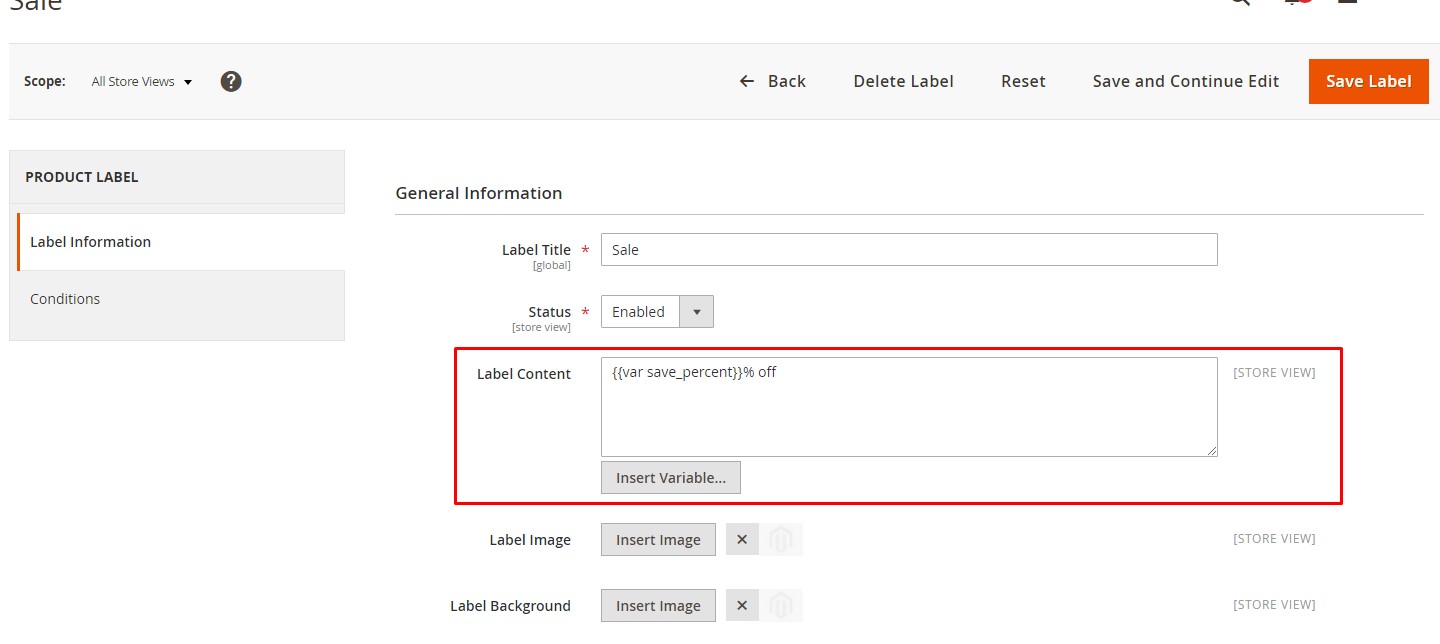Click Save and Continue Edit
Image resolution: width=1440 pixels, height=644 pixels.
point(1185,82)
